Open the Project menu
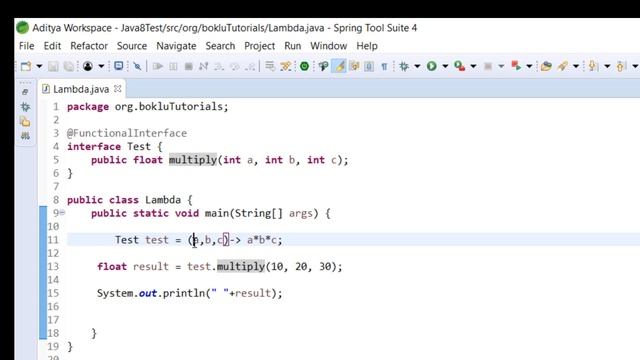 point(260,46)
